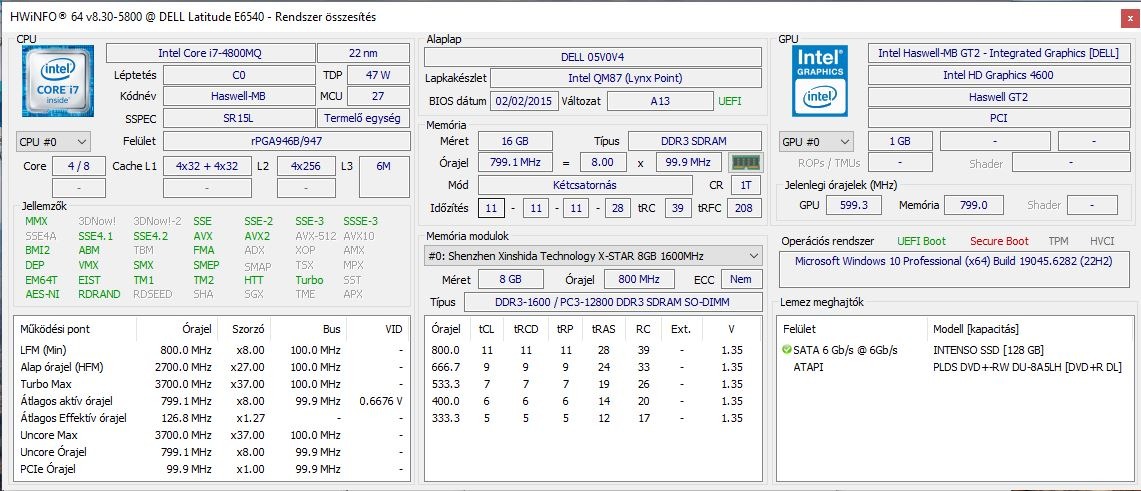Click the A13 BIOS version field
Screen dimensions: 1141x491
[660, 101]
